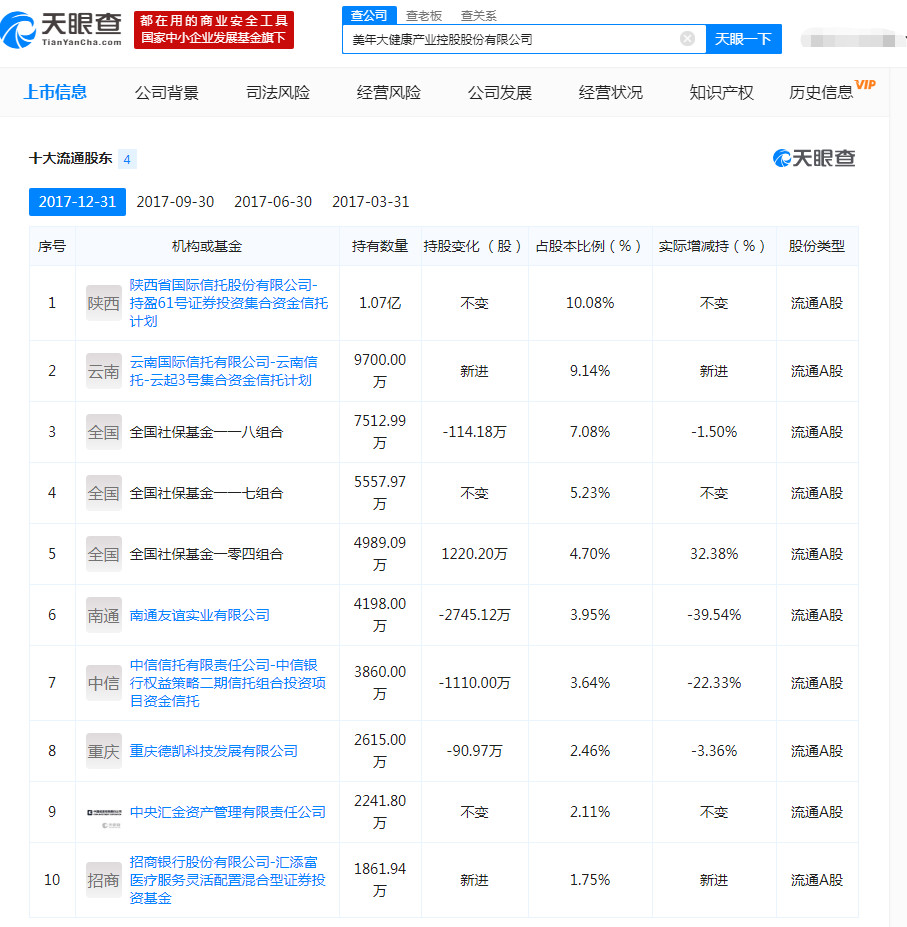Click the 天眼一下 search button
This screenshot has height=927, width=907.
pyautogui.click(x=743, y=39)
